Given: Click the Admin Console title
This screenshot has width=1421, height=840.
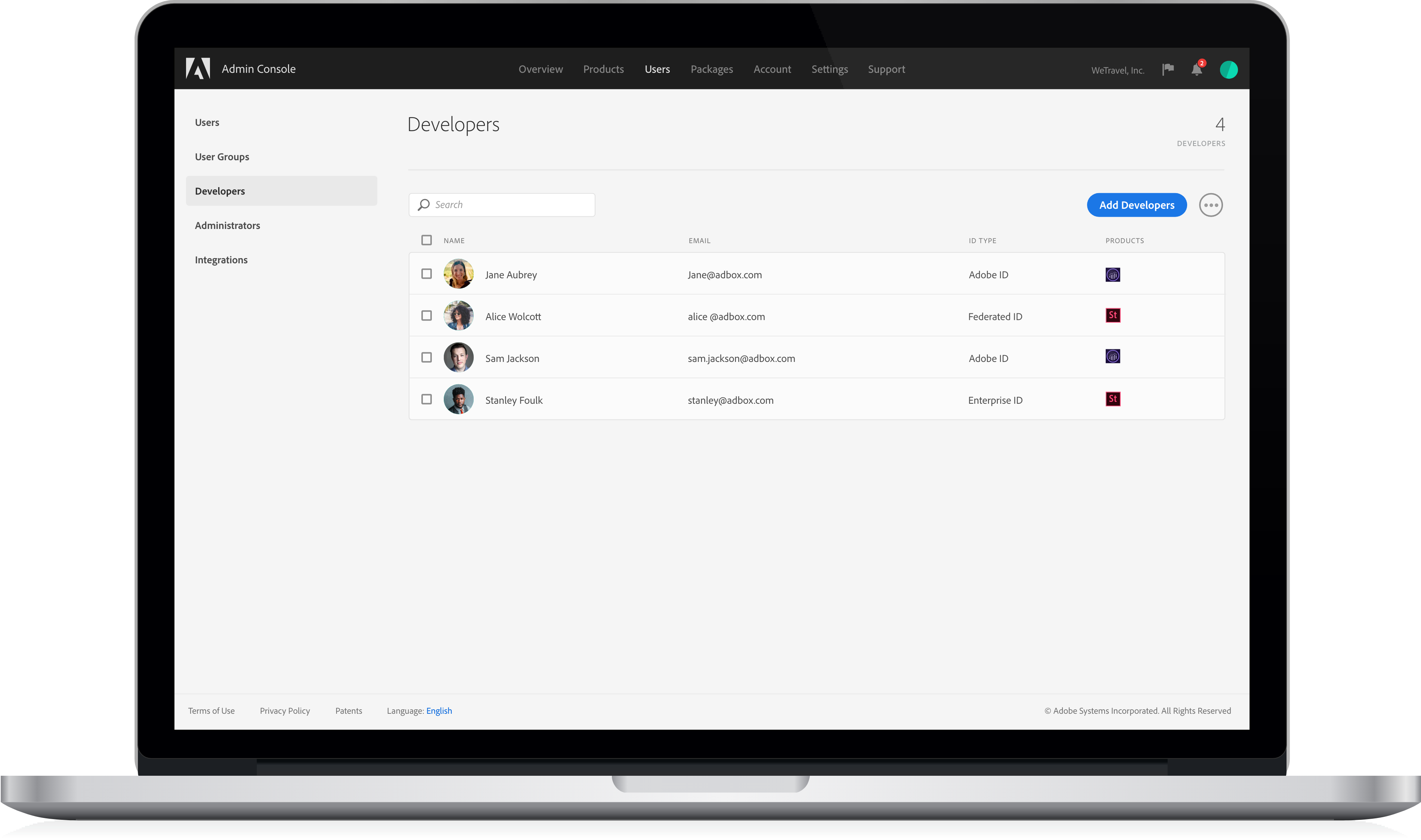Looking at the screenshot, I should (259, 69).
